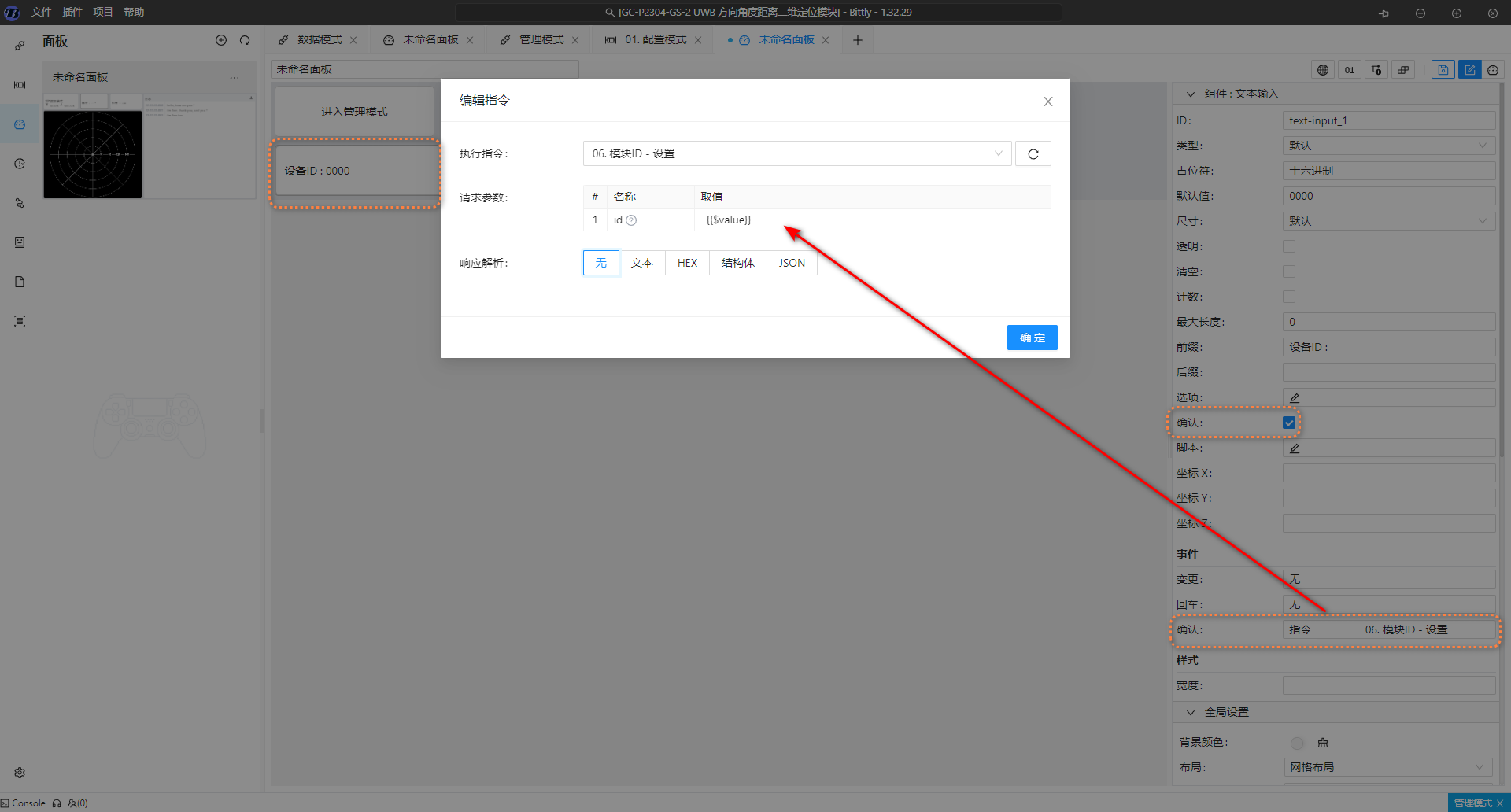Expand the 布局 dropdown showing 网格布局
Viewport: 1511px width, 812px height.
point(1388,767)
